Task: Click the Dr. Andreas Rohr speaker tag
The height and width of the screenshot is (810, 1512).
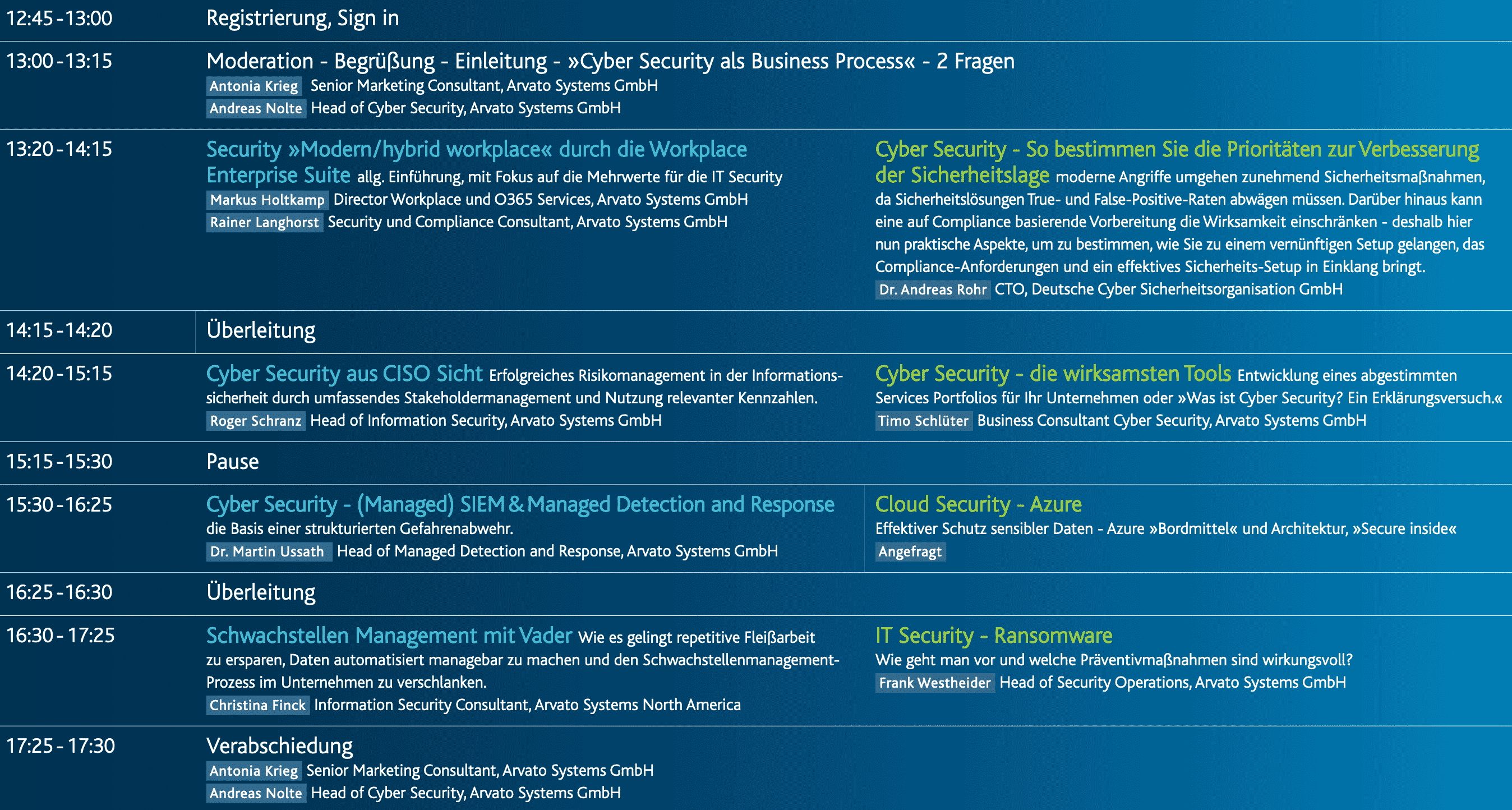Action: click(x=933, y=289)
